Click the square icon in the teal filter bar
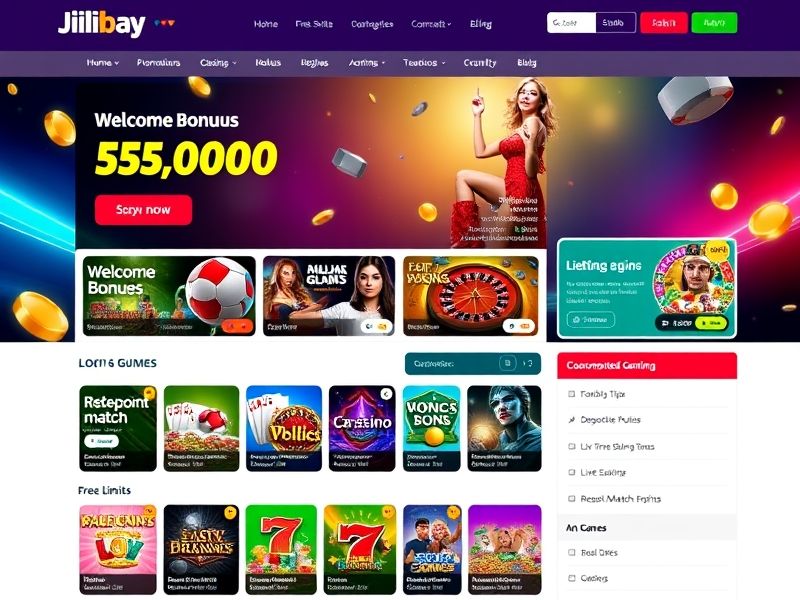The width and height of the screenshot is (800, 600). pyautogui.click(x=507, y=363)
